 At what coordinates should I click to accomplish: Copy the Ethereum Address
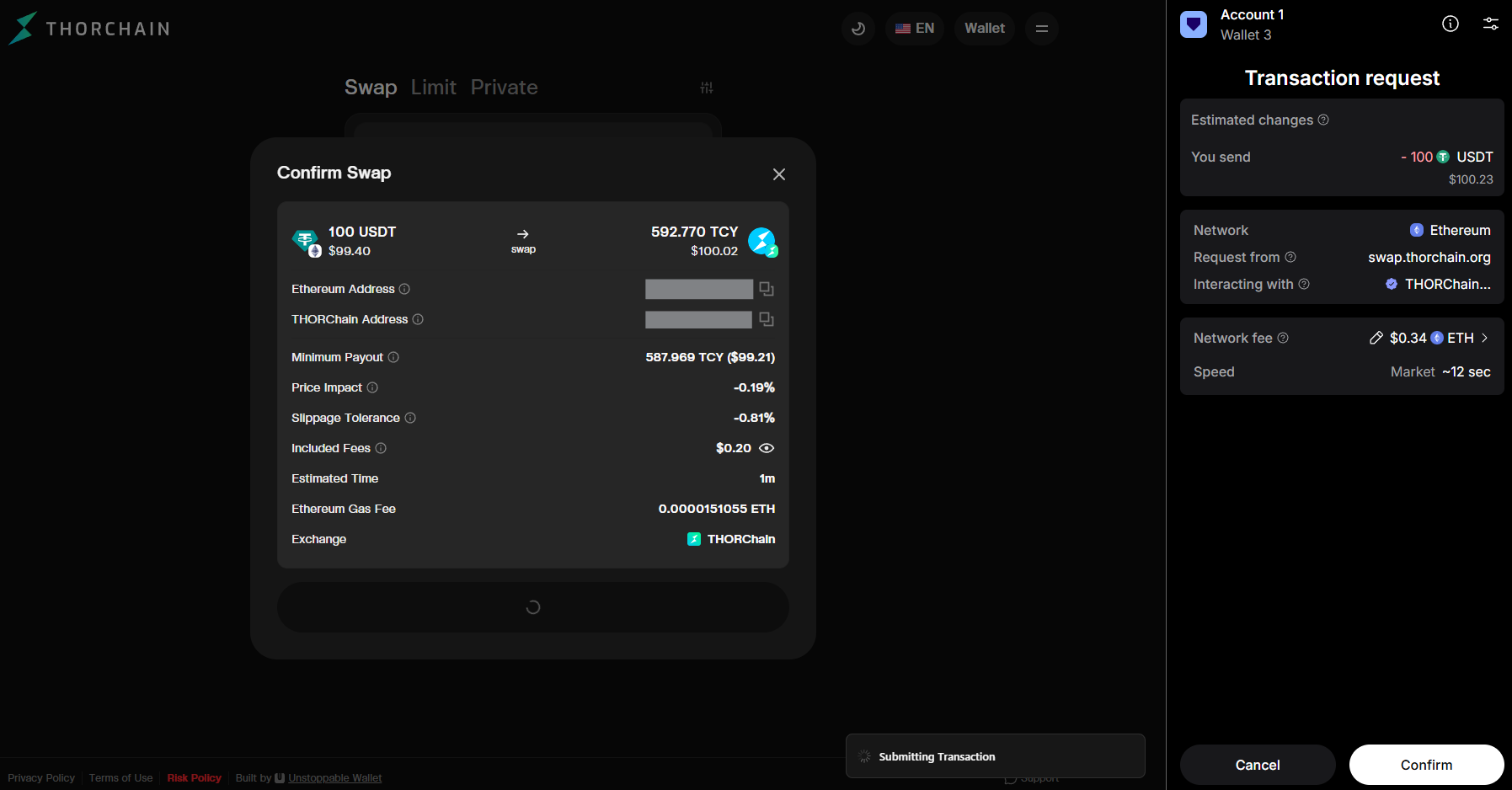pos(767,289)
